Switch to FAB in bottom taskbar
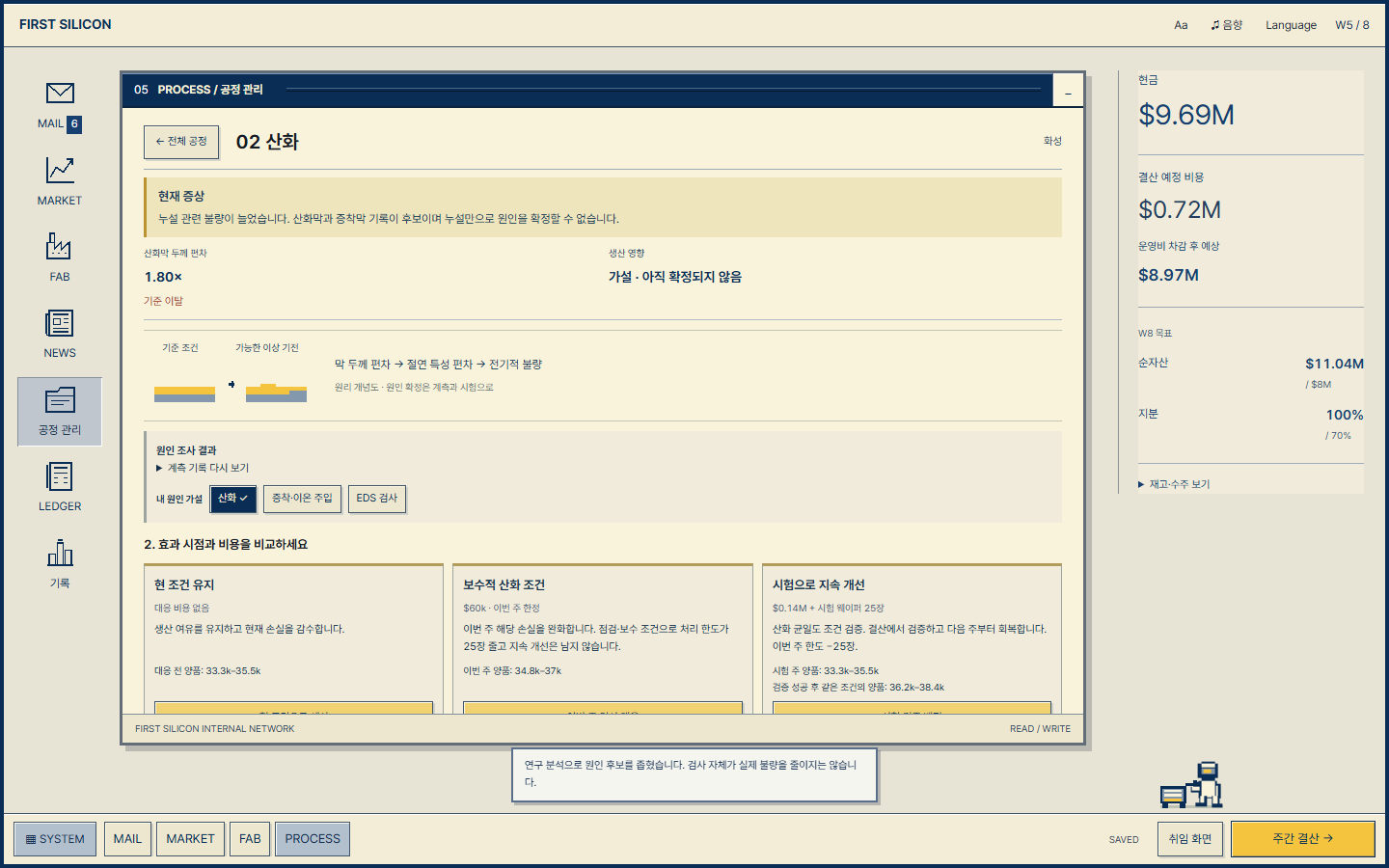This screenshot has width=1389, height=868. pos(250,839)
